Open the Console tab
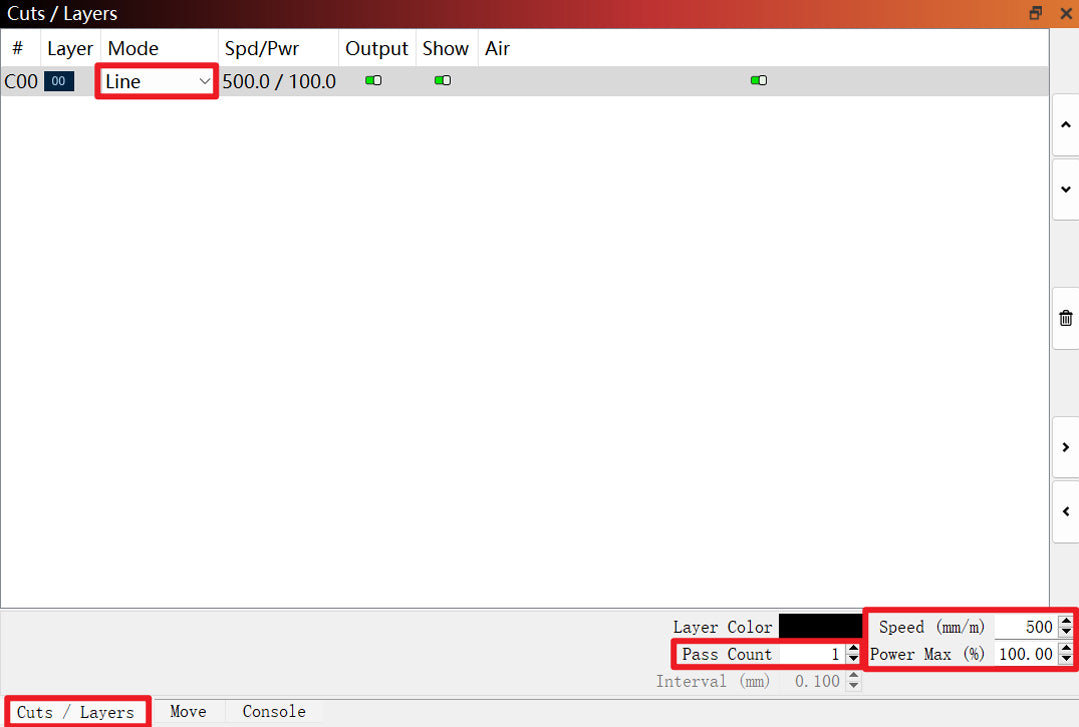 click(x=274, y=712)
